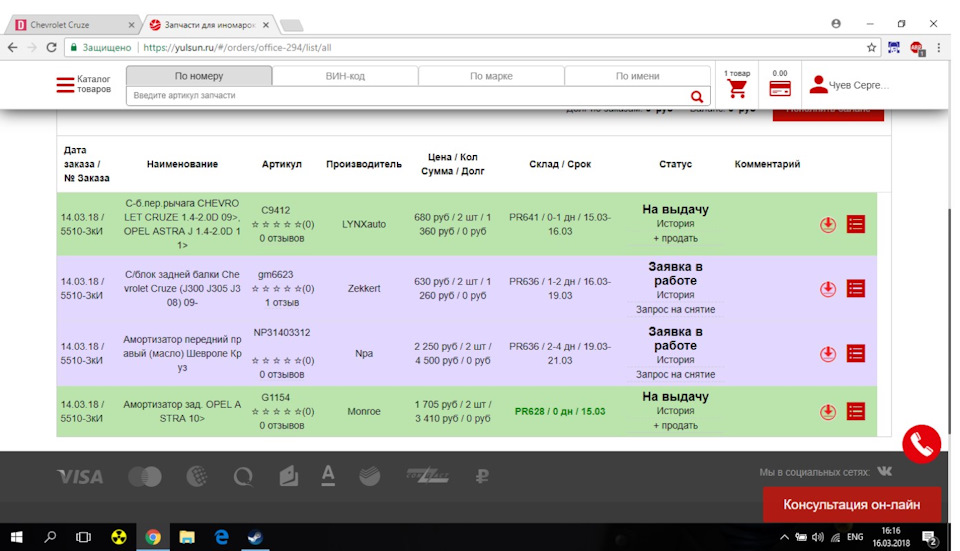Viewport: 960px width, 551px height.
Task: Click the Zekkert manufacturer cell
Action: 364,288
